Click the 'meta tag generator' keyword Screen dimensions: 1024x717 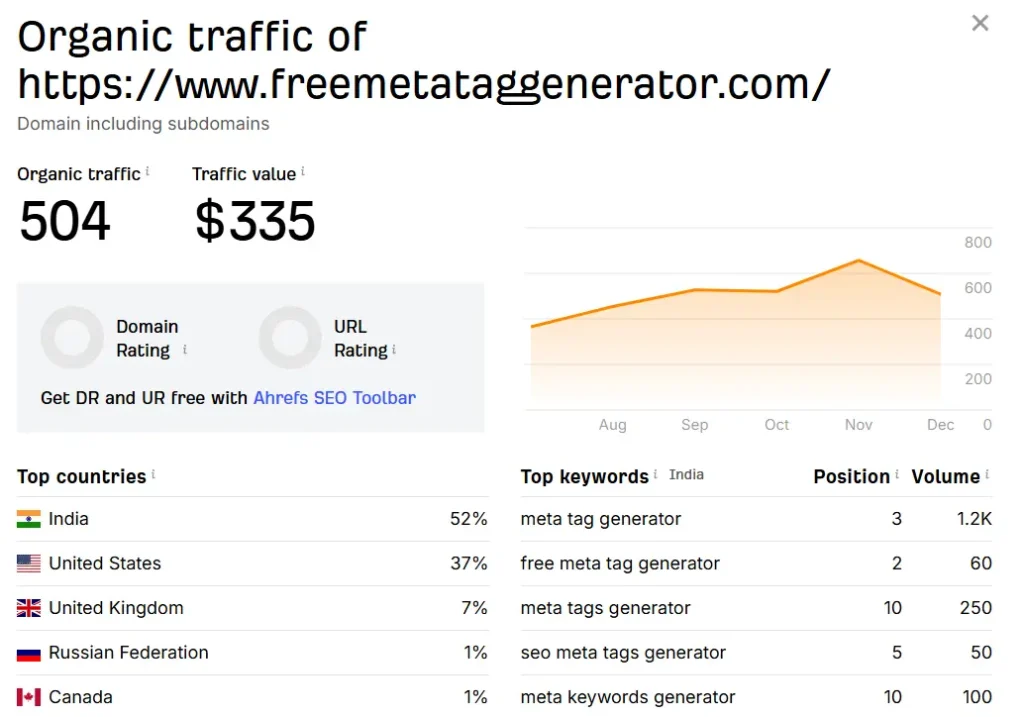click(600, 519)
